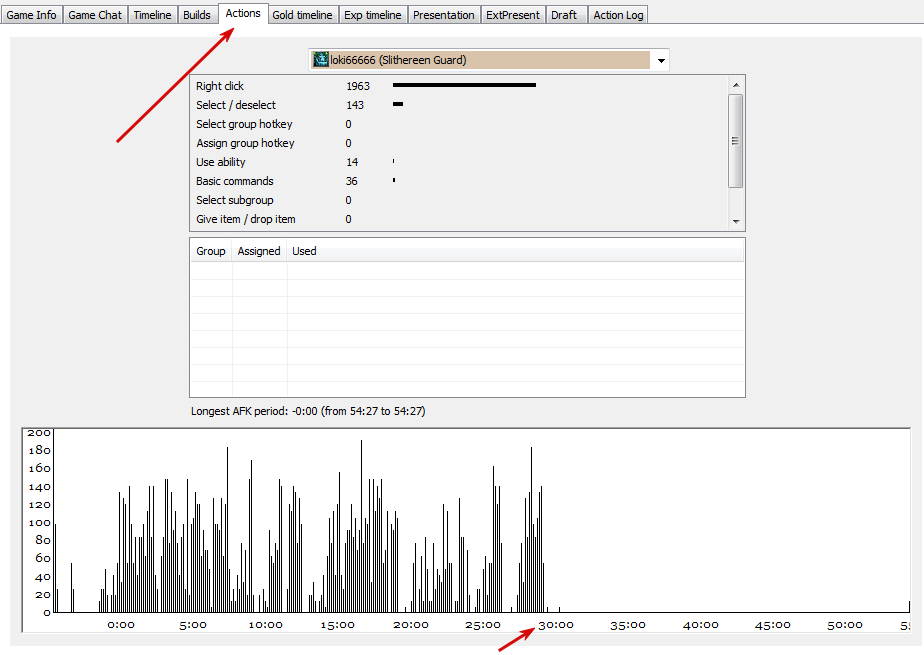The height and width of the screenshot is (655, 924).
Task: Click the 36 basic commands count
Action: click(351, 181)
